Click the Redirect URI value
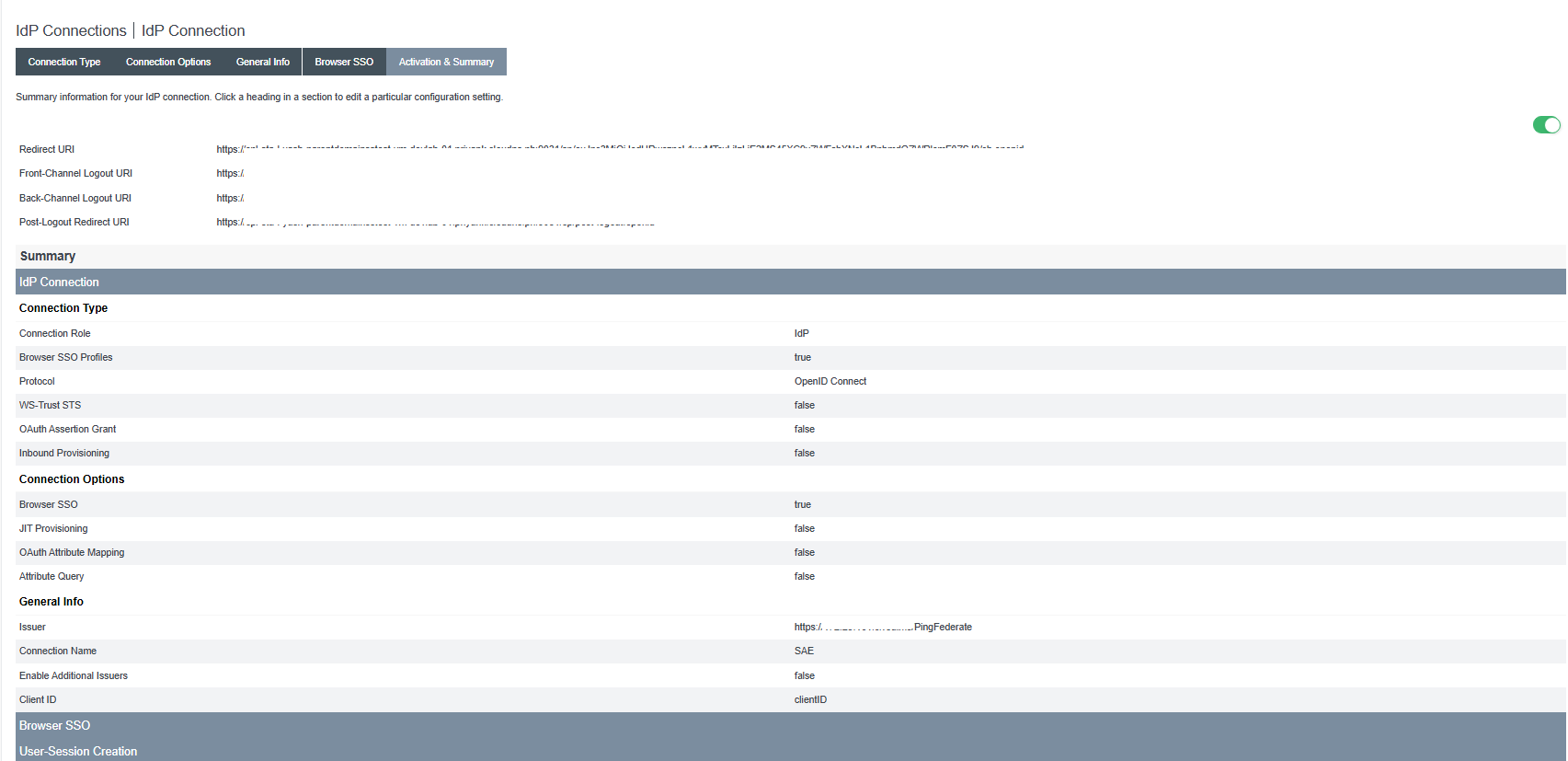Image resolution: width=1568 pixels, height=761 pixels. click(x=619, y=149)
